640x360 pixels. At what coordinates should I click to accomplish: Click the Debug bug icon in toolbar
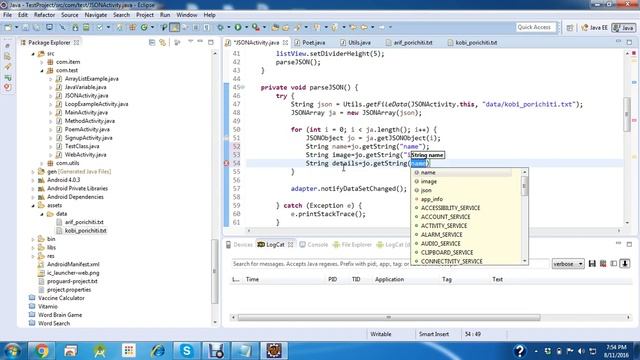tap(220, 27)
